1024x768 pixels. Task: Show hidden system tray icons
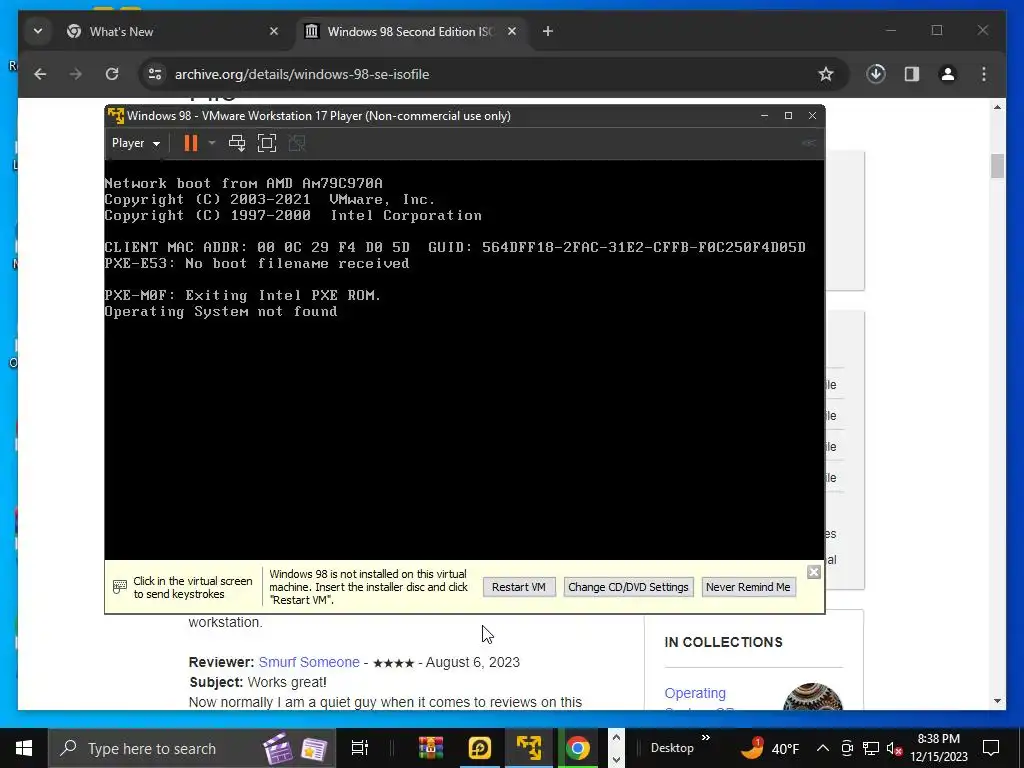pos(823,748)
